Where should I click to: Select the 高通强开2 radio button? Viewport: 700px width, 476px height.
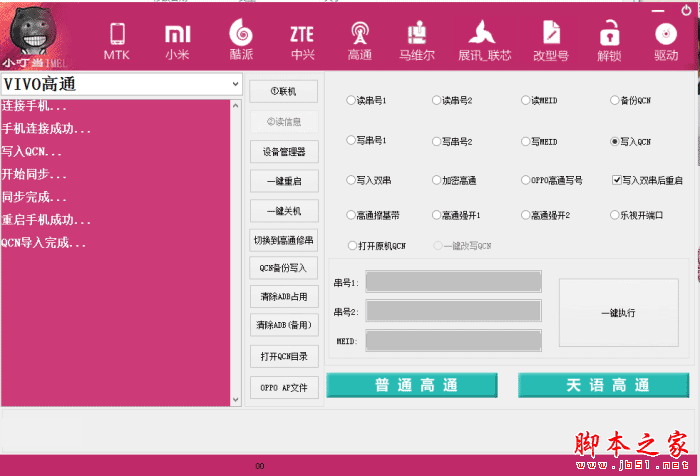[525, 215]
